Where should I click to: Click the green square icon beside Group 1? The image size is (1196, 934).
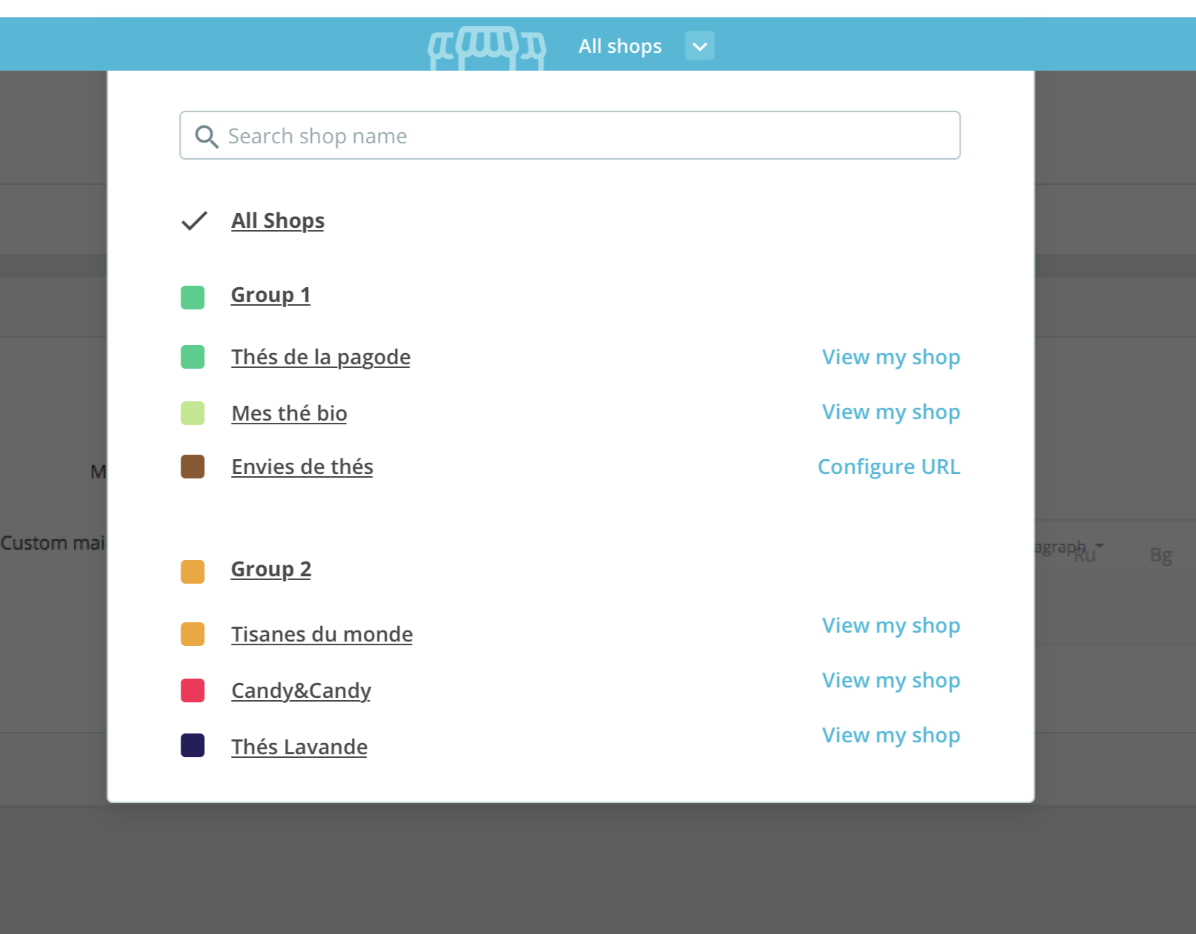tap(193, 296)
